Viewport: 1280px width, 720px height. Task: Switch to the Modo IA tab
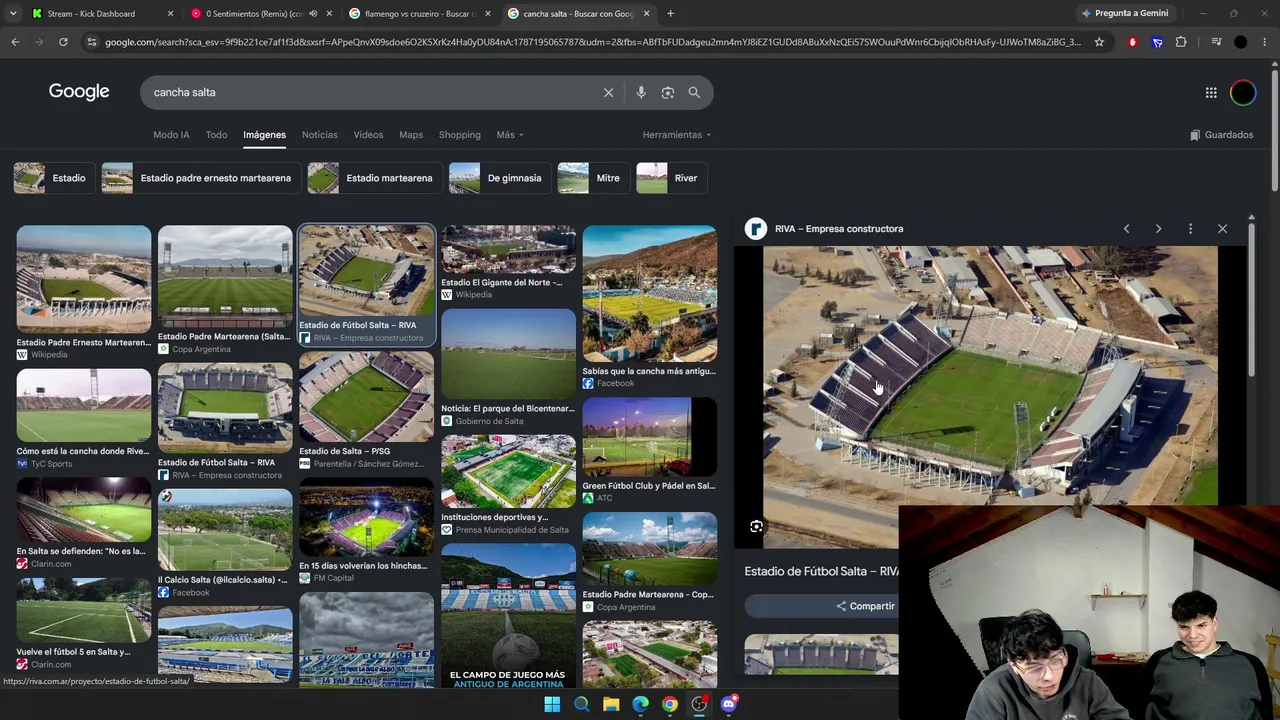coord(171,135)
